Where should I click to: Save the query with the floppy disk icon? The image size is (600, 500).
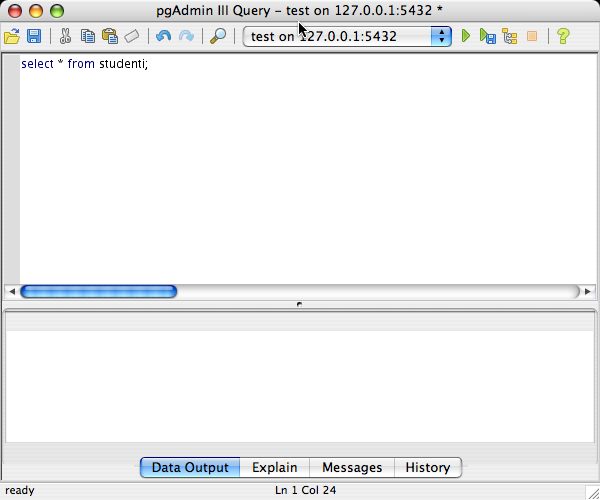[x=34, y=37]
